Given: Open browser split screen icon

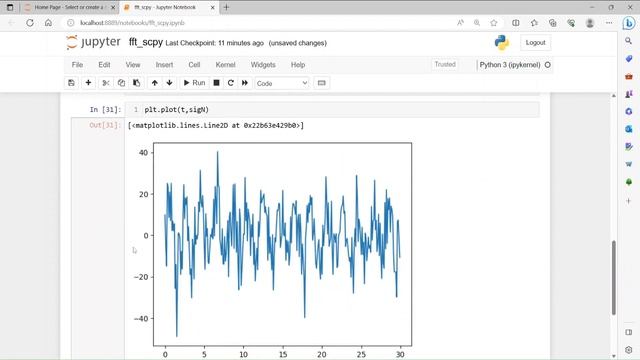Looking at the screenshot, I should click(x=516, y=23).
